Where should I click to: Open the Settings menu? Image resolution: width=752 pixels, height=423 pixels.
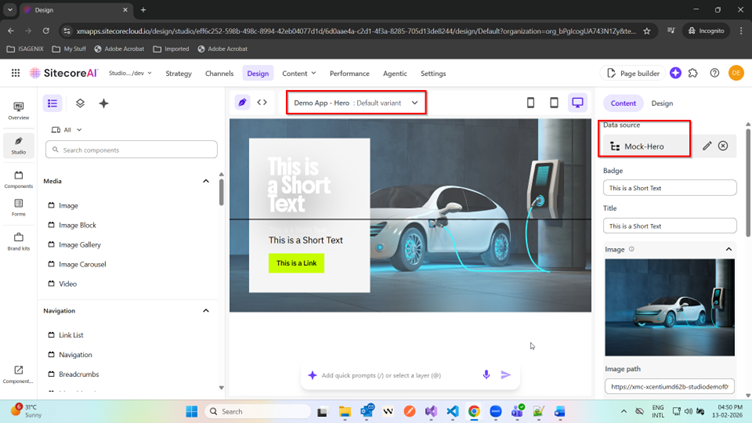pos(433,73)
